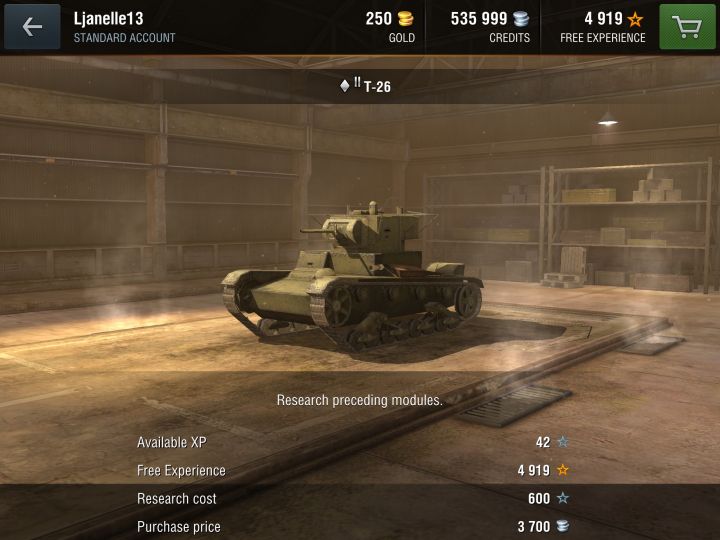The image size is (720, 540).
Task: Tap the Research cost star icon
Action: click(x=563, y=498)
